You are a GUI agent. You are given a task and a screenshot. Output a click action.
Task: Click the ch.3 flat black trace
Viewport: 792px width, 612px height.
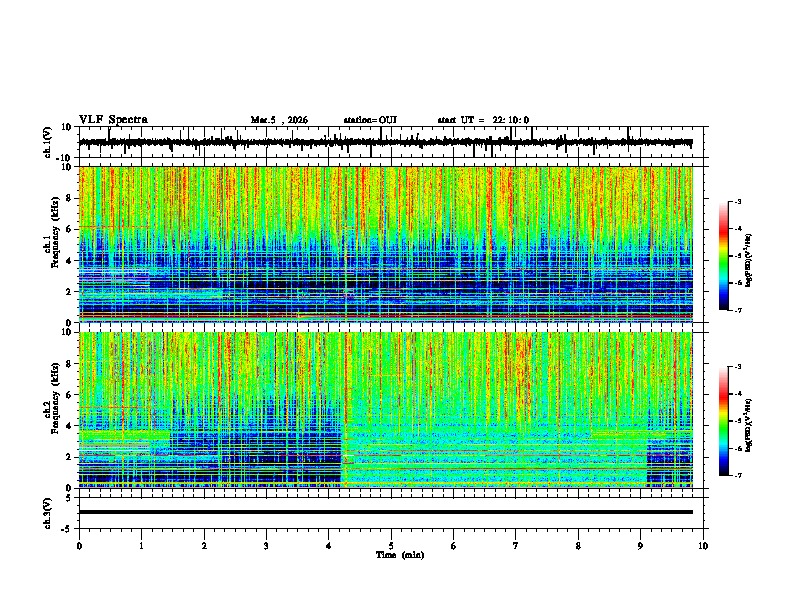click(x=386, y=512)
